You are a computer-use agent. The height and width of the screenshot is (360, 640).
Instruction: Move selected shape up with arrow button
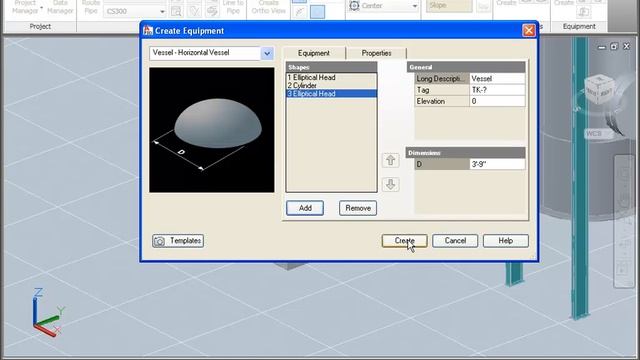click(x=391, y=160)
